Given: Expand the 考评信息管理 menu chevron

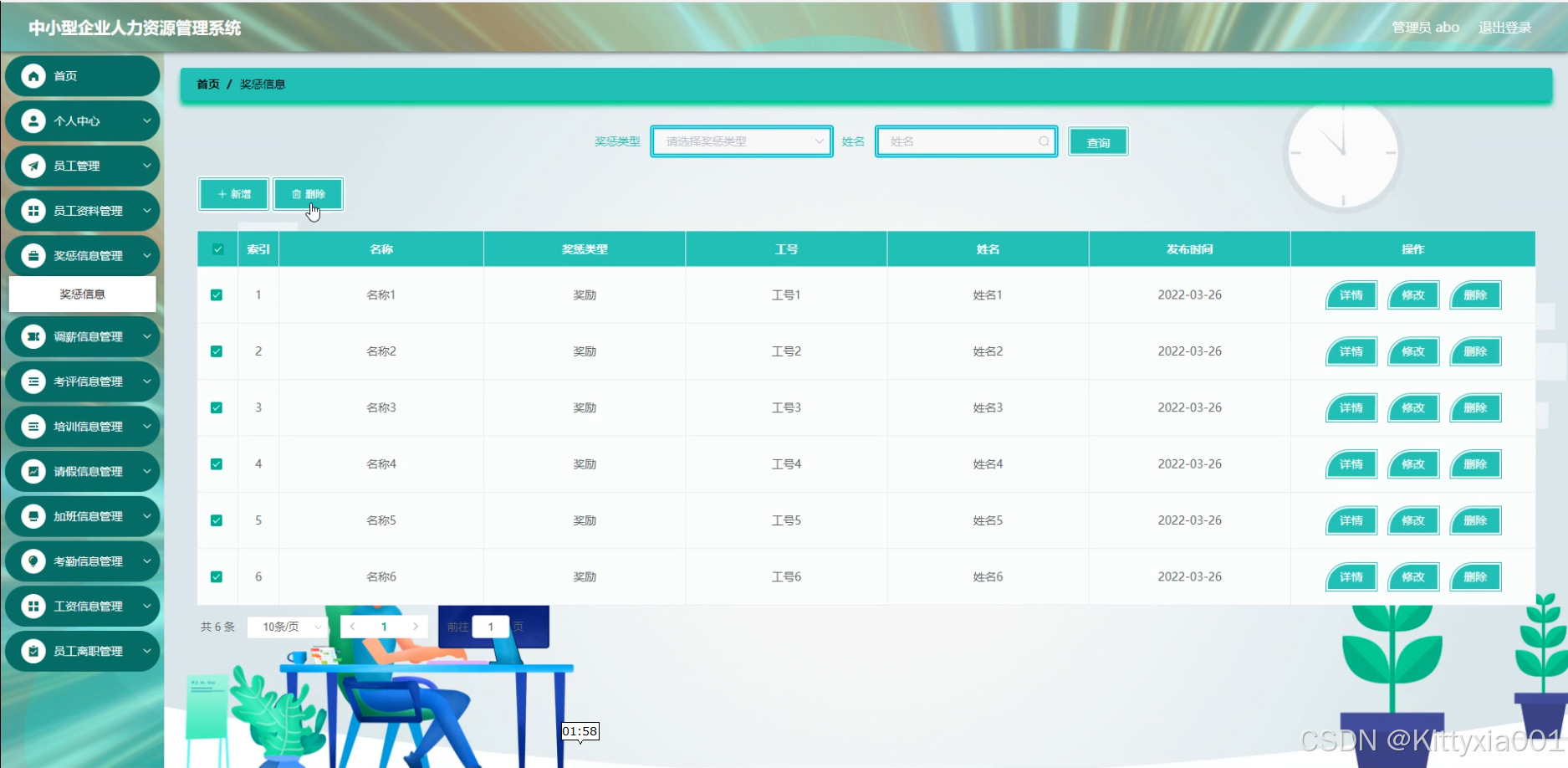Looking at the screenshot, I should pyautogui.click(x=147, y=381).
